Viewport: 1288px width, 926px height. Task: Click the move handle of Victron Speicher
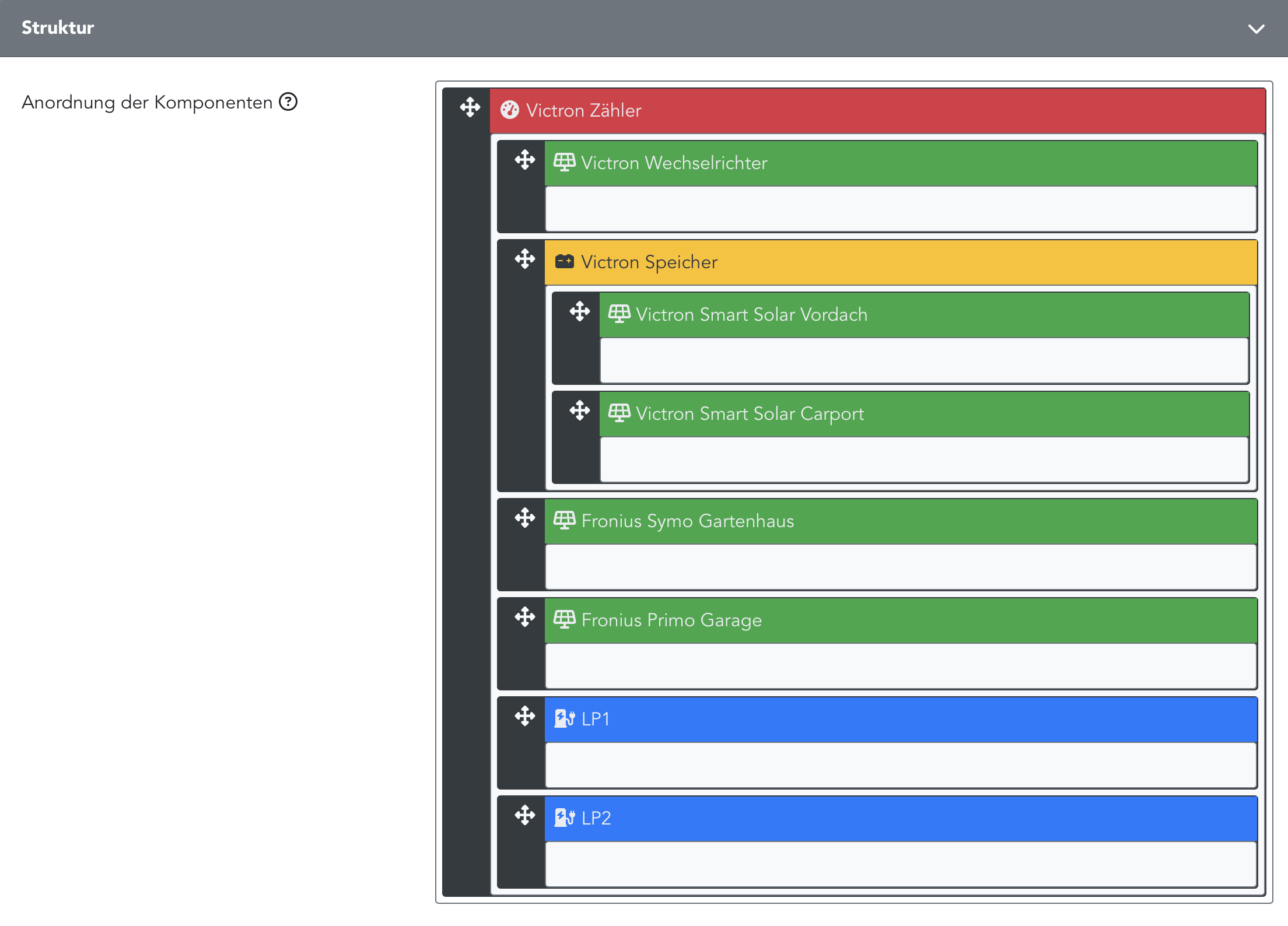click(x=524, y=259)
